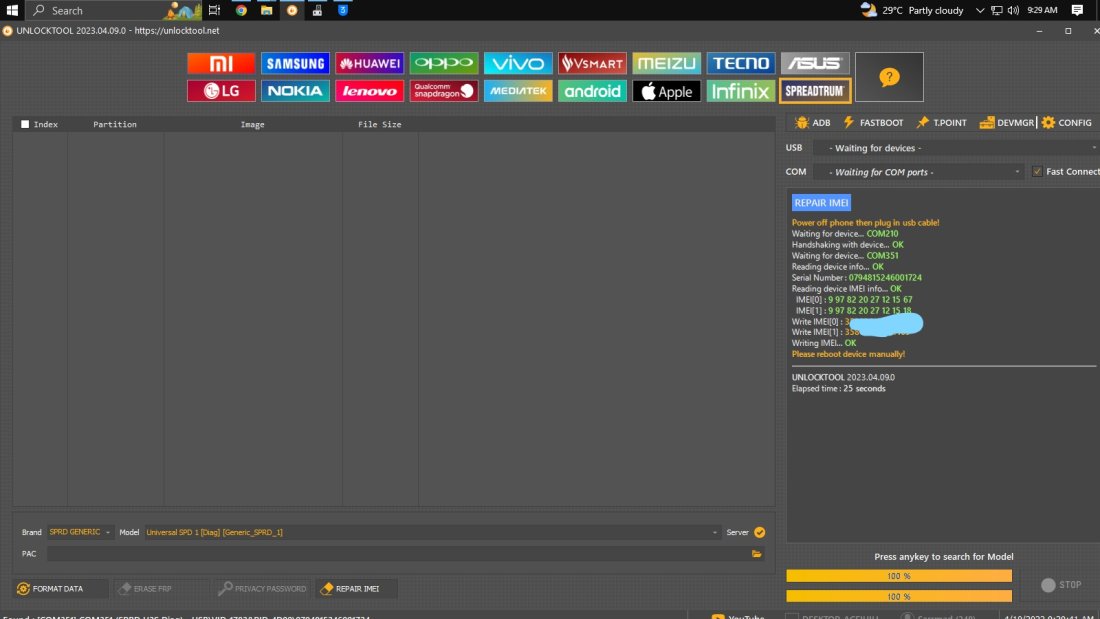The width and height of the screenshot is (1100, 619).
Task: Select the Lenovo brand icon
Action: (370, 91)
